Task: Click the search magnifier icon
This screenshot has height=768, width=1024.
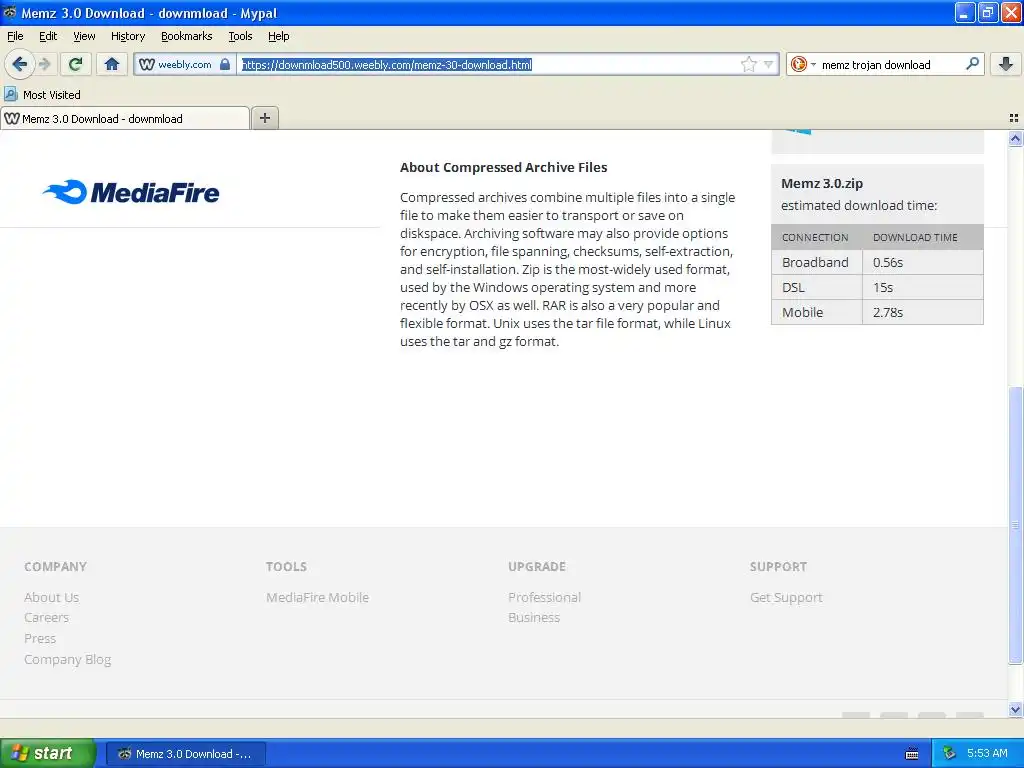Action: tap(972, 64)
